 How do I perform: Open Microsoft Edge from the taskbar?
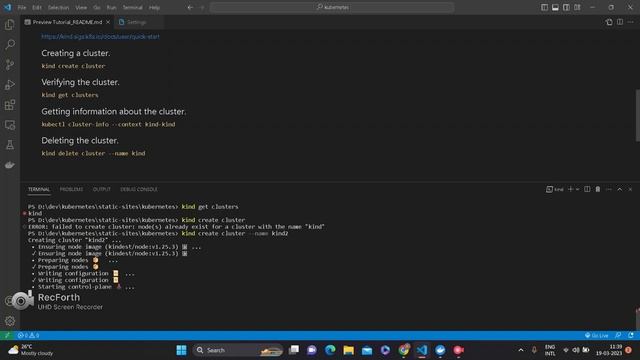pos(330,350)
